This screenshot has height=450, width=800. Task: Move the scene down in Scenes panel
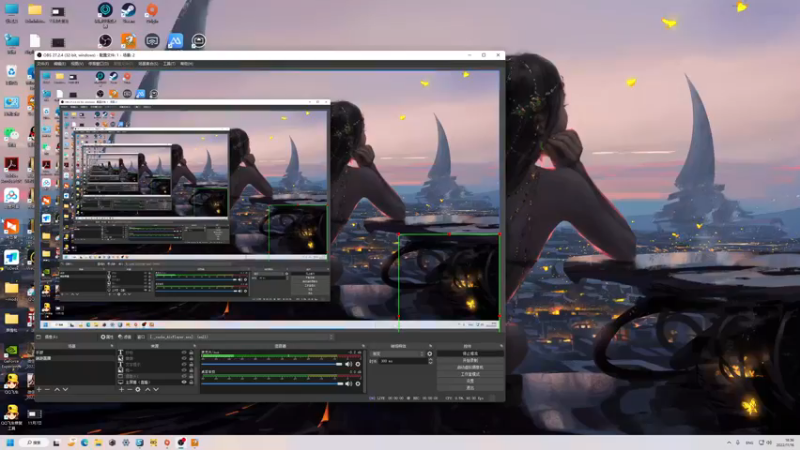[65, 389]
